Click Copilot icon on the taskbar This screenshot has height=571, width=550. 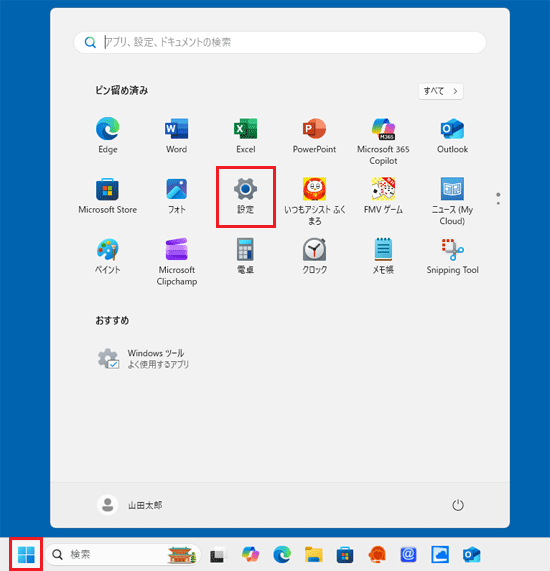click(x=250, y=554)
